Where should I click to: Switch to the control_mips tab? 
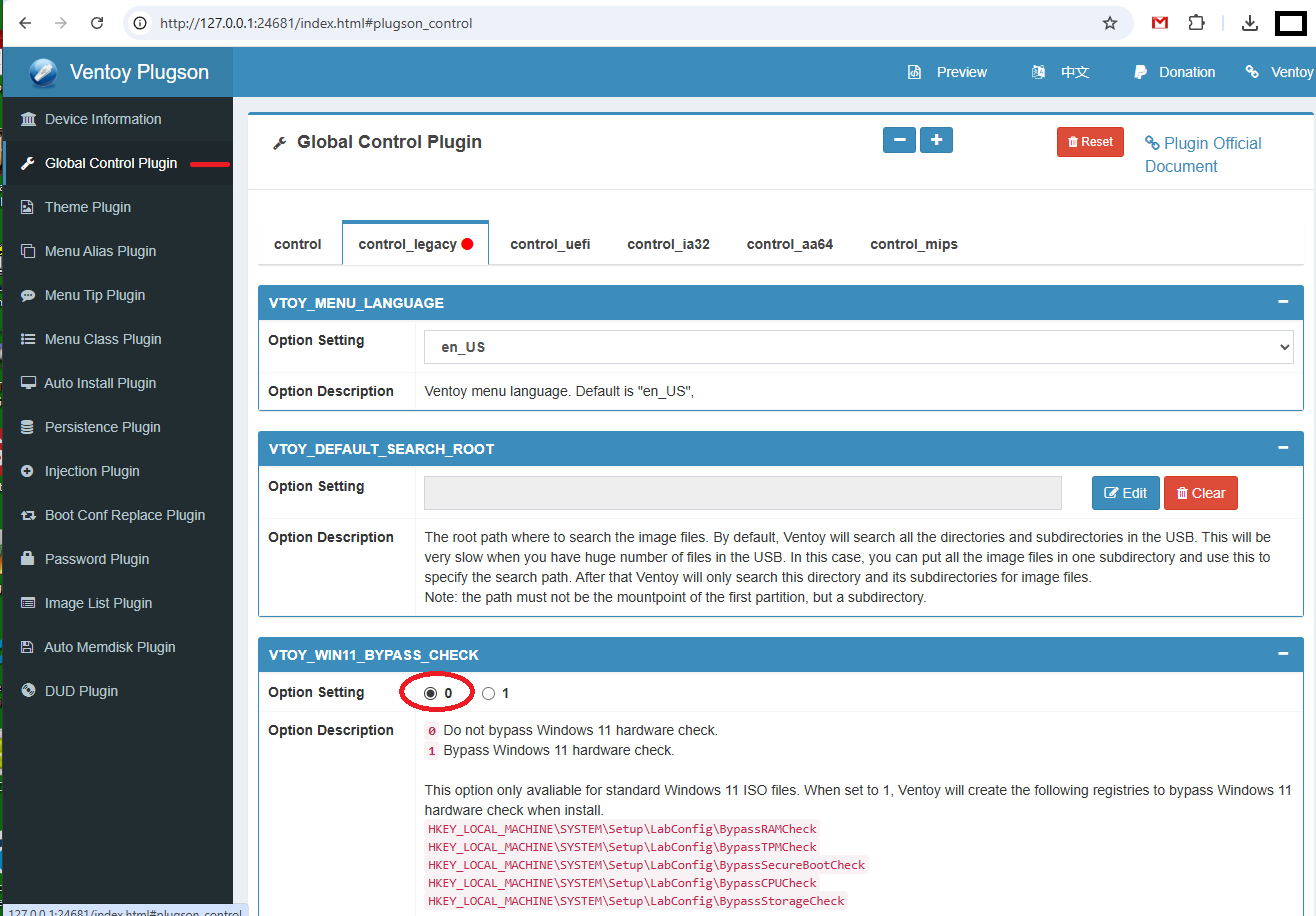(914, 244)
